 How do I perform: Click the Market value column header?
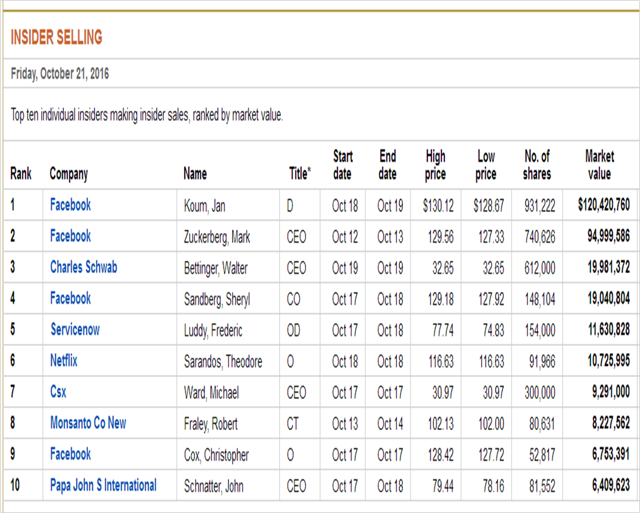600,165
